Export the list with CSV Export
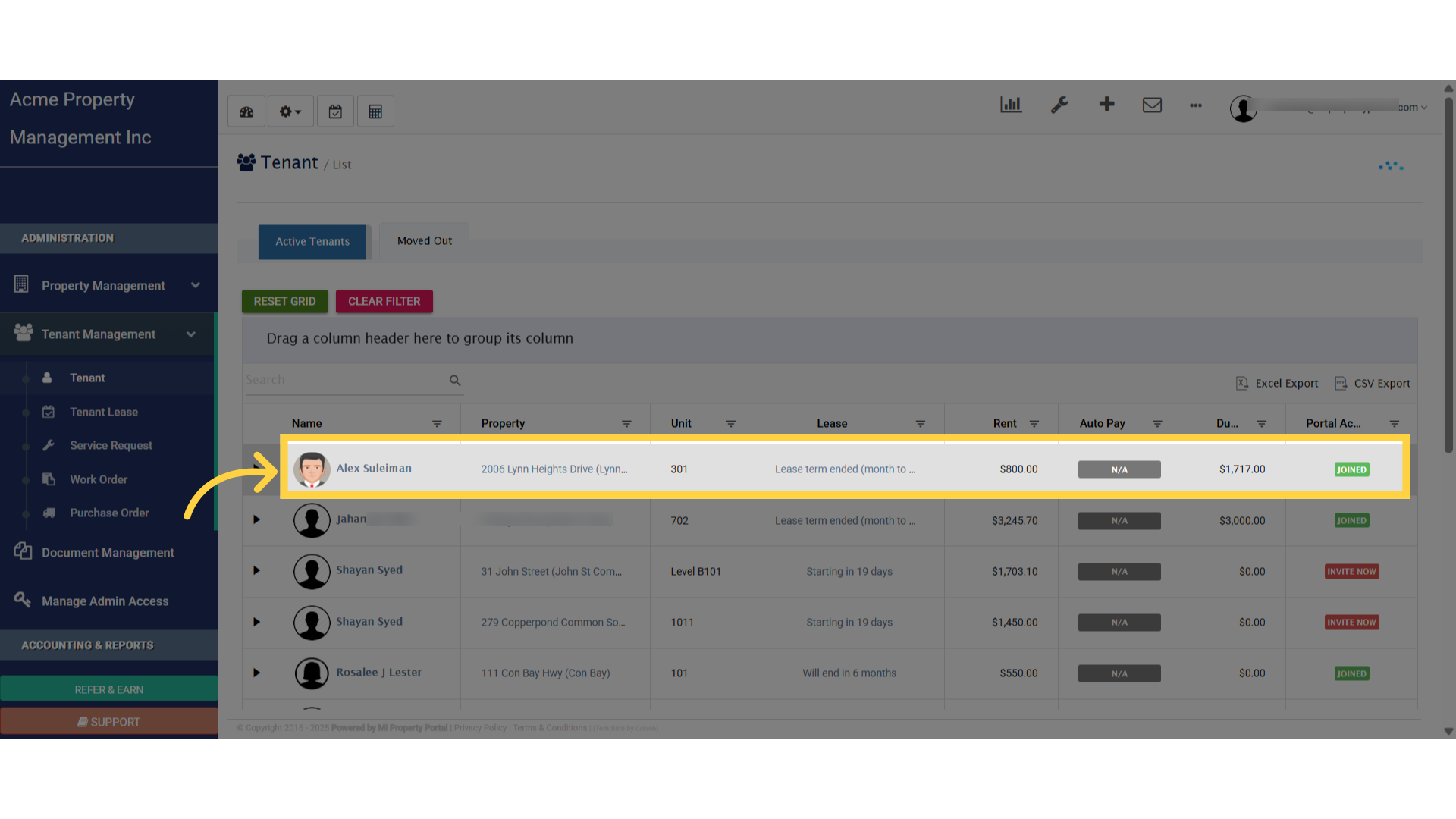 pos(1373,384)
